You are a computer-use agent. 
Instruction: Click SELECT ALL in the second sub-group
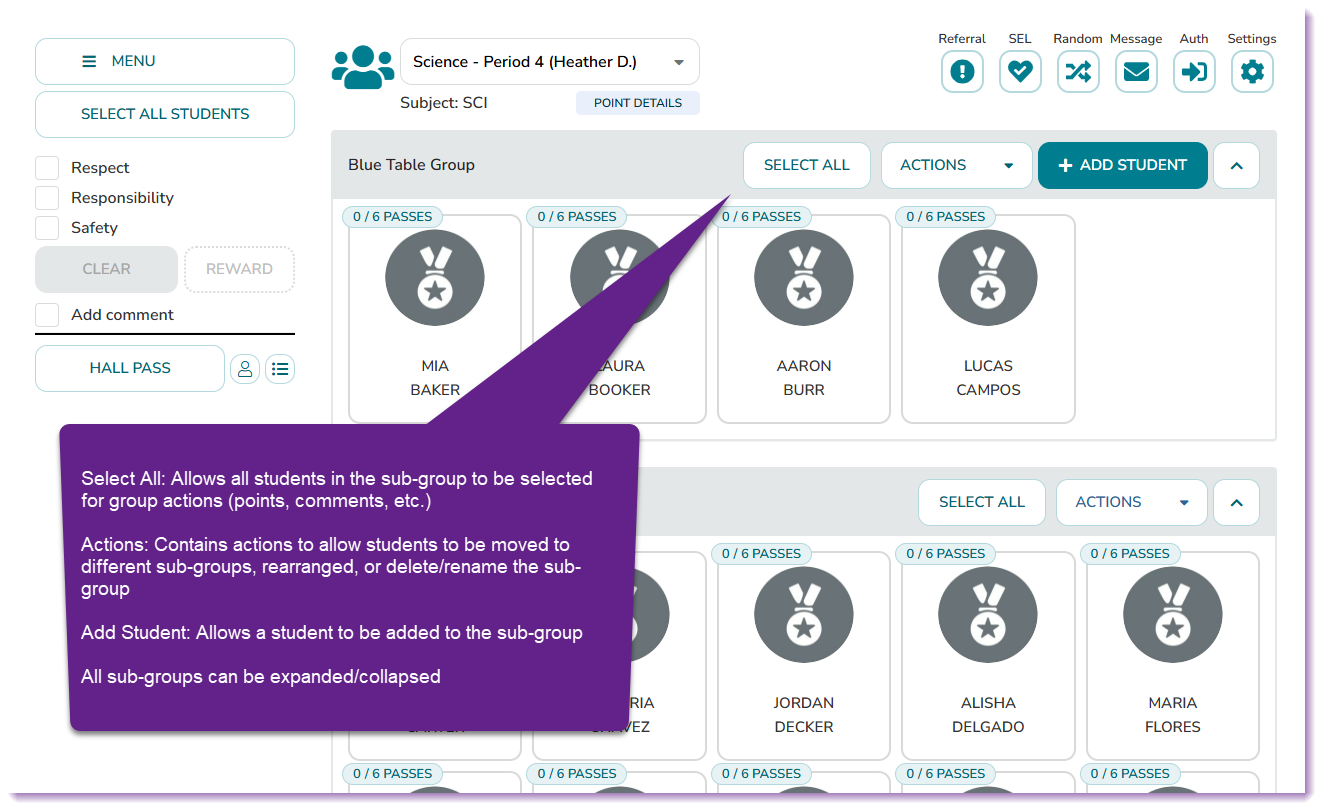pos(982,502)
